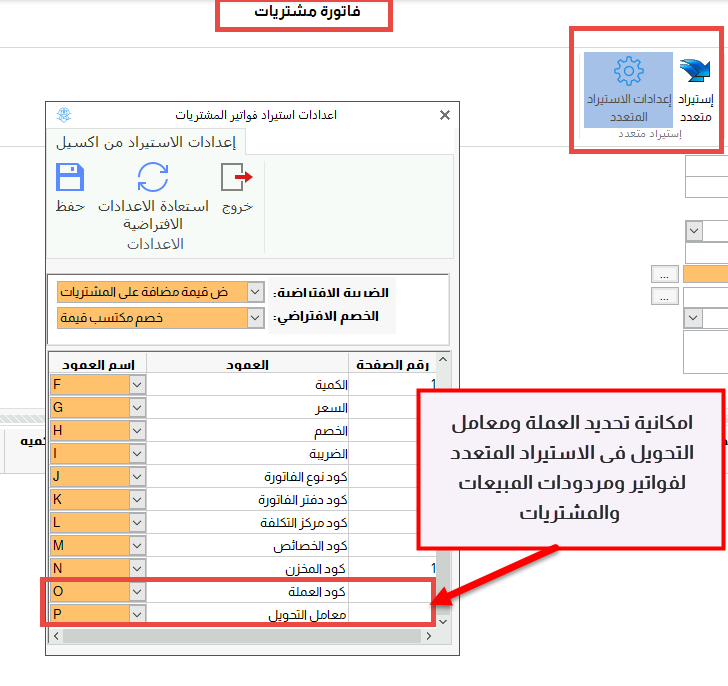Select the إعدادات الاستيراد من اكسيل tab
This screenshot has width=728, height=686.
(146, 142)
